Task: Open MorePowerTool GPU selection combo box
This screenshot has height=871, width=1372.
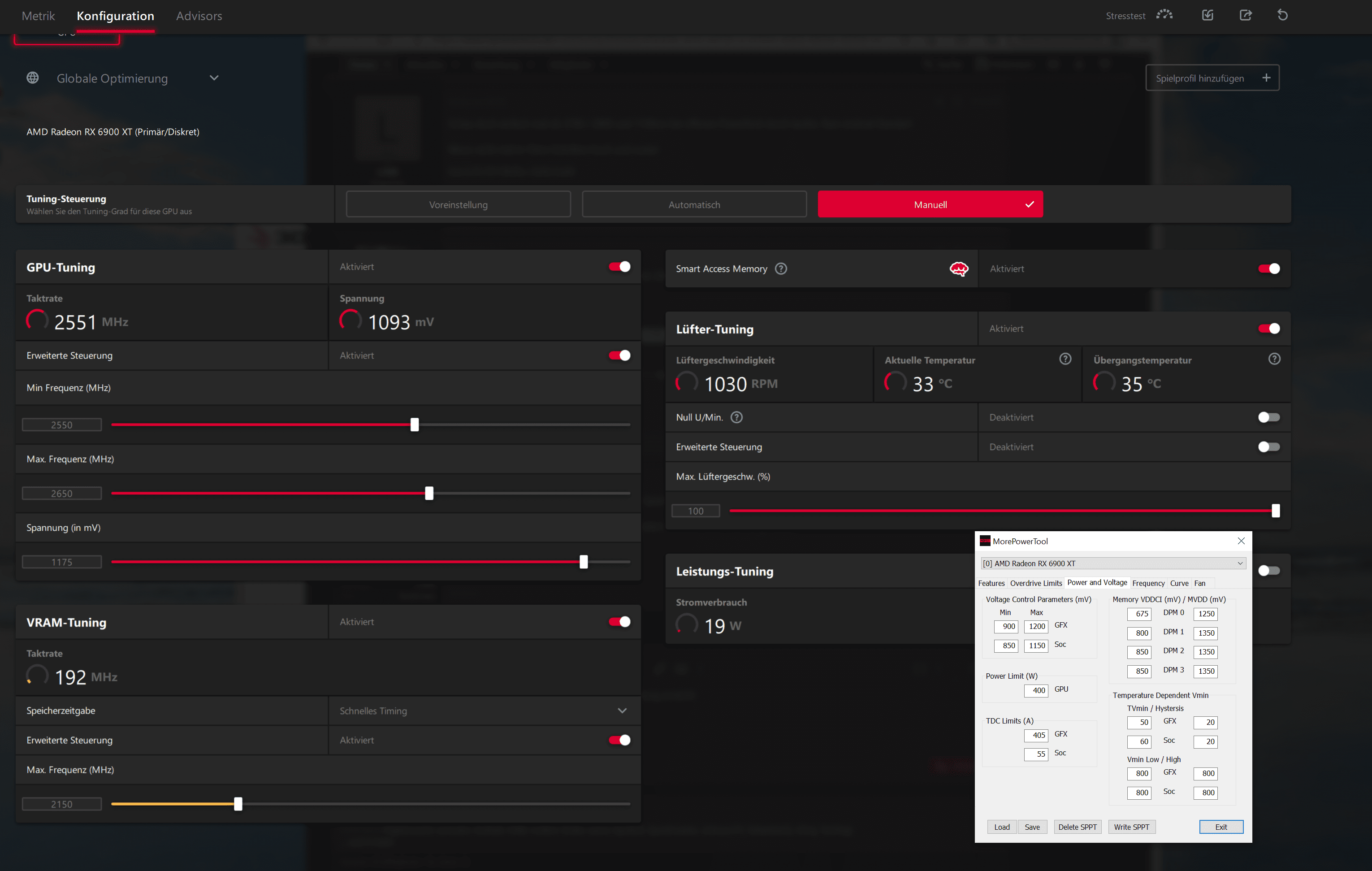Action: (1113, 563)
